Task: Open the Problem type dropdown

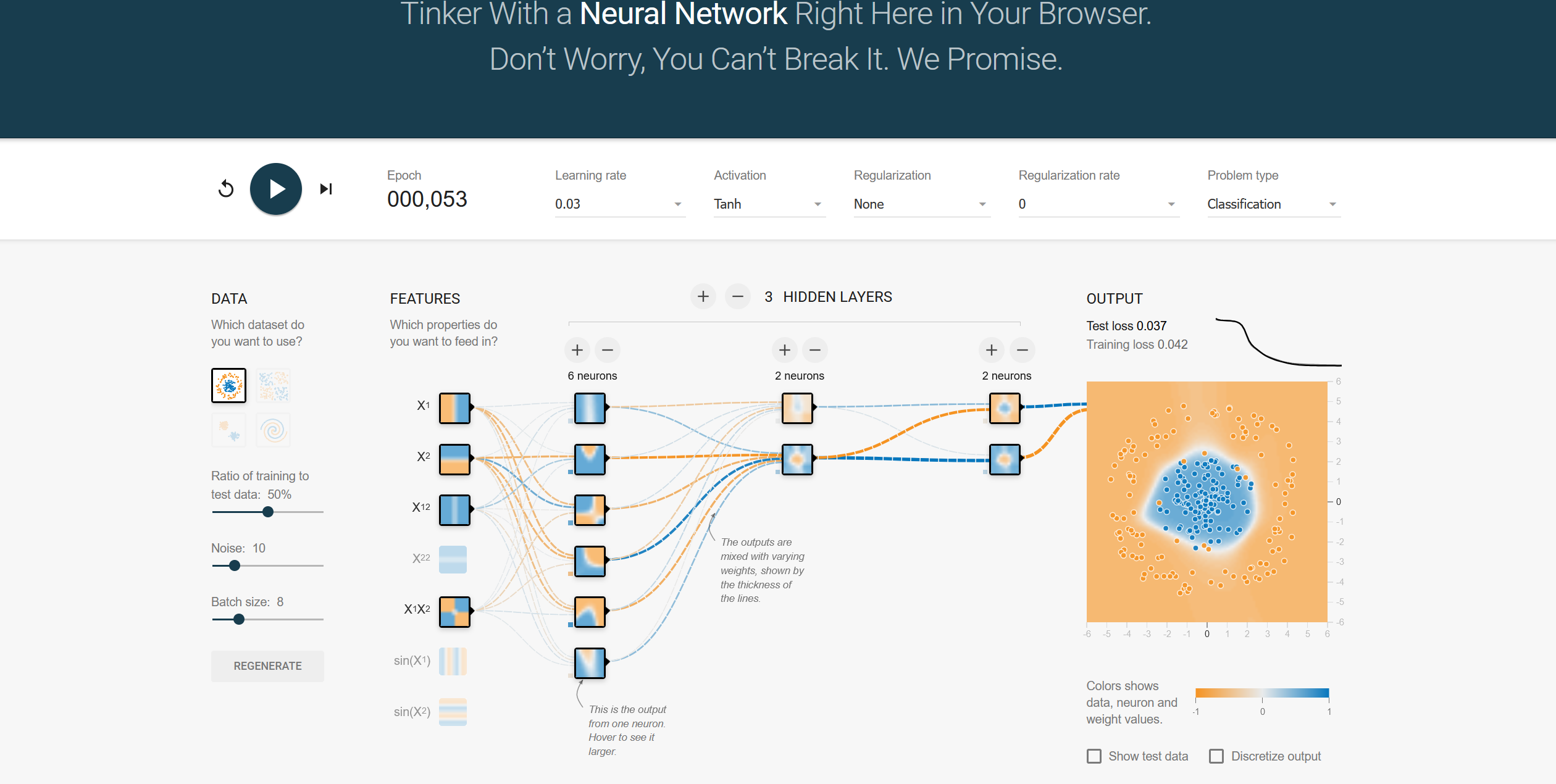Action: tap(1274, 204)
